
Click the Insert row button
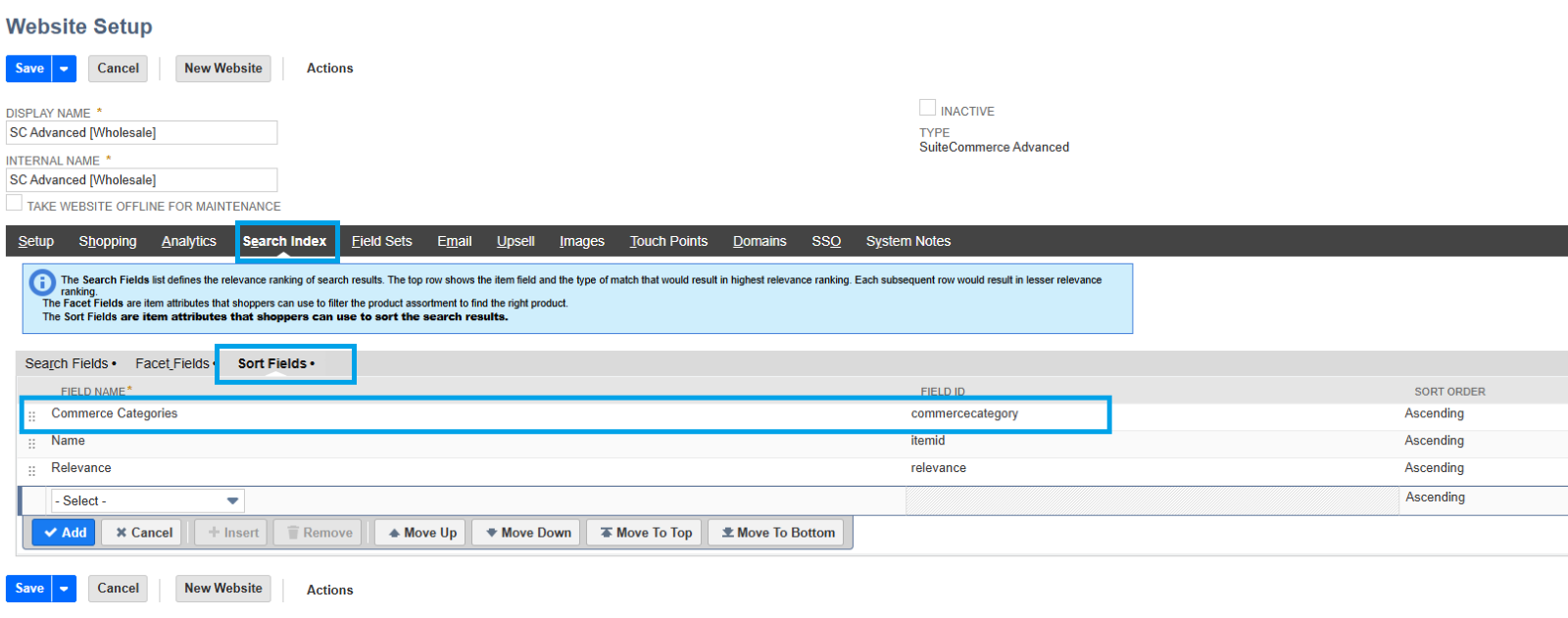(x=233, y=533)
